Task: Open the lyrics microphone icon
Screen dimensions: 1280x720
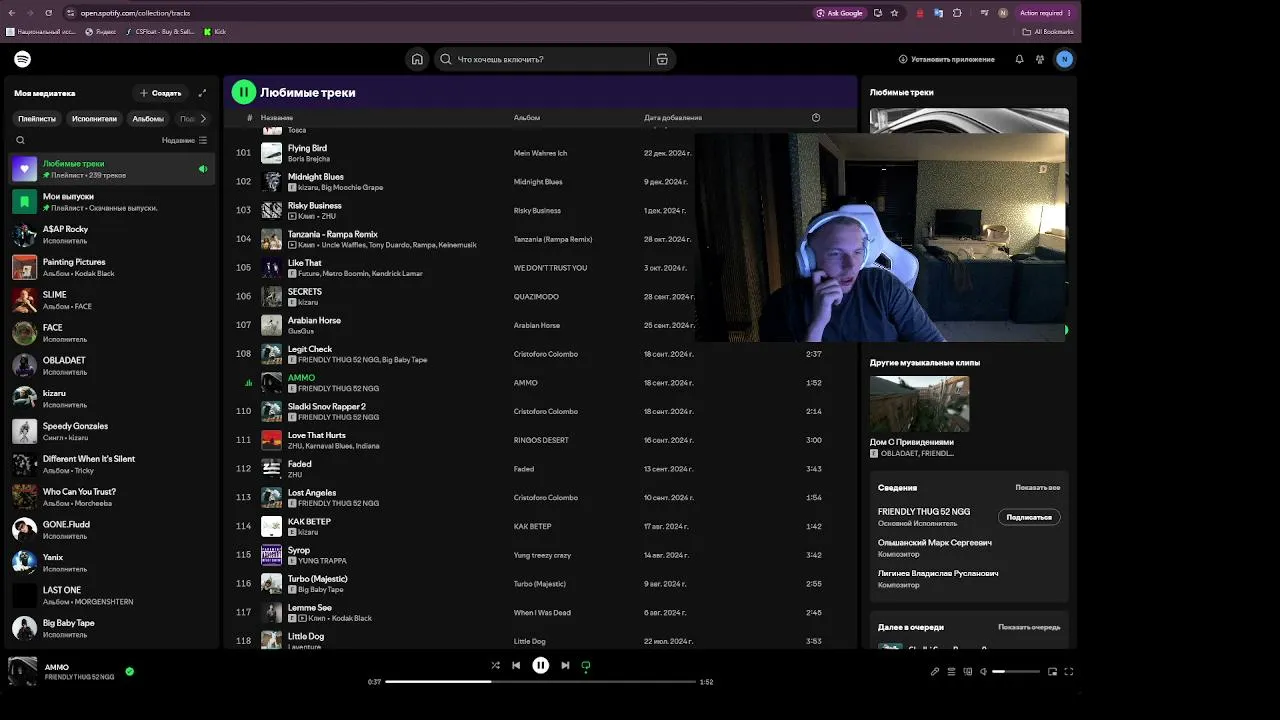Action: pyautogui.click(x=935, y=672)
